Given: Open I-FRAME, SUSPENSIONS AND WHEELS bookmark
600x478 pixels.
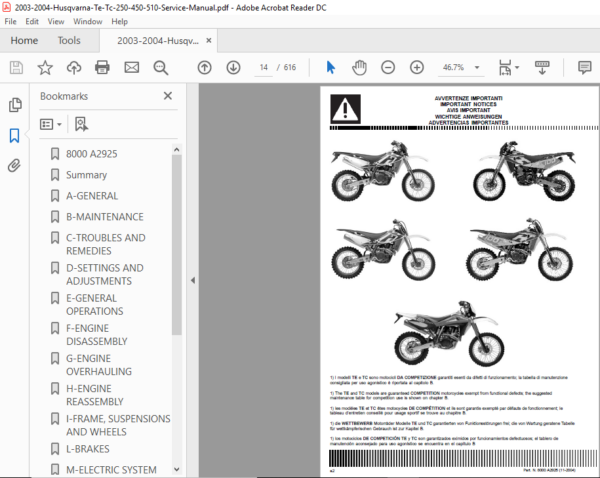Looking at the screenshot, I should (x=118, y=426).
